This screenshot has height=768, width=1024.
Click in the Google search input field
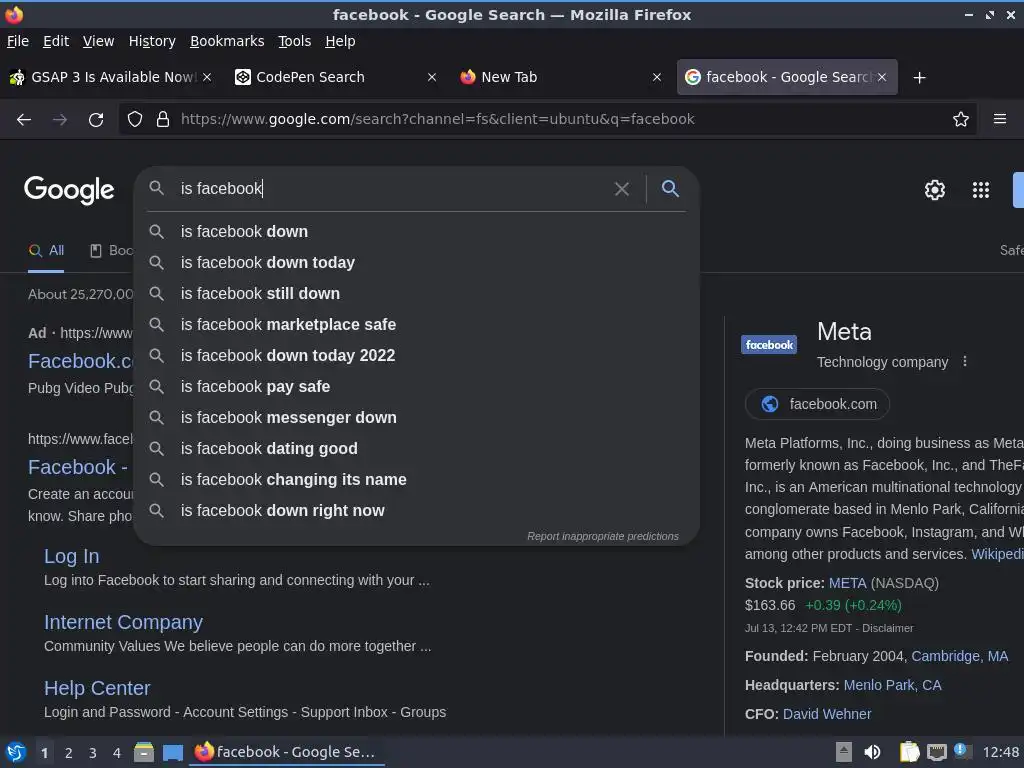pos(392,189)
